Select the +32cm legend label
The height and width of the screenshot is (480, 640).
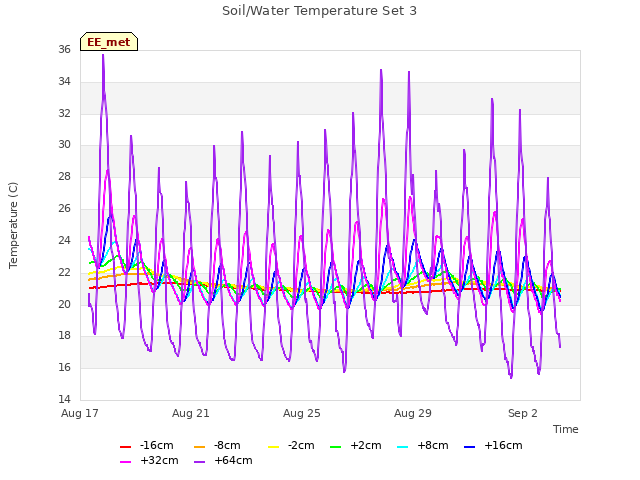point(159,460)
